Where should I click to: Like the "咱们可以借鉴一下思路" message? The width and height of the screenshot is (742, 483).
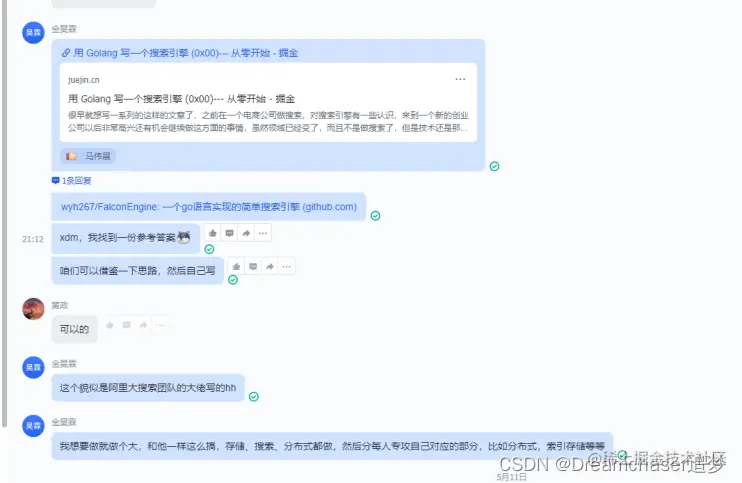tap(237, 267)
